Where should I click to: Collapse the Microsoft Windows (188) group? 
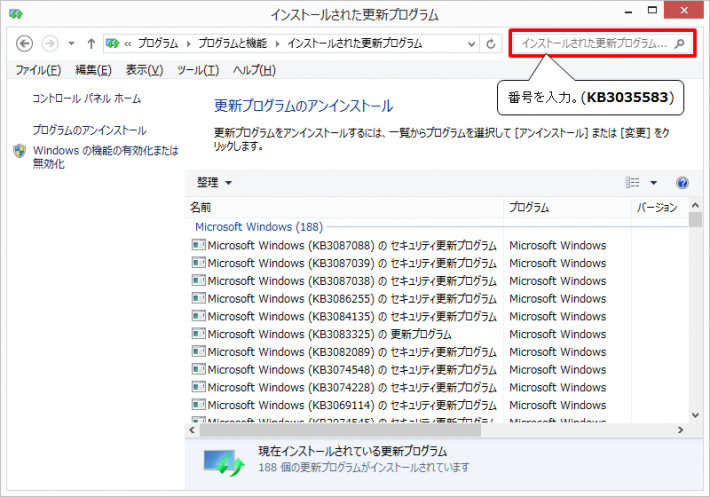[x=259, y=227]
